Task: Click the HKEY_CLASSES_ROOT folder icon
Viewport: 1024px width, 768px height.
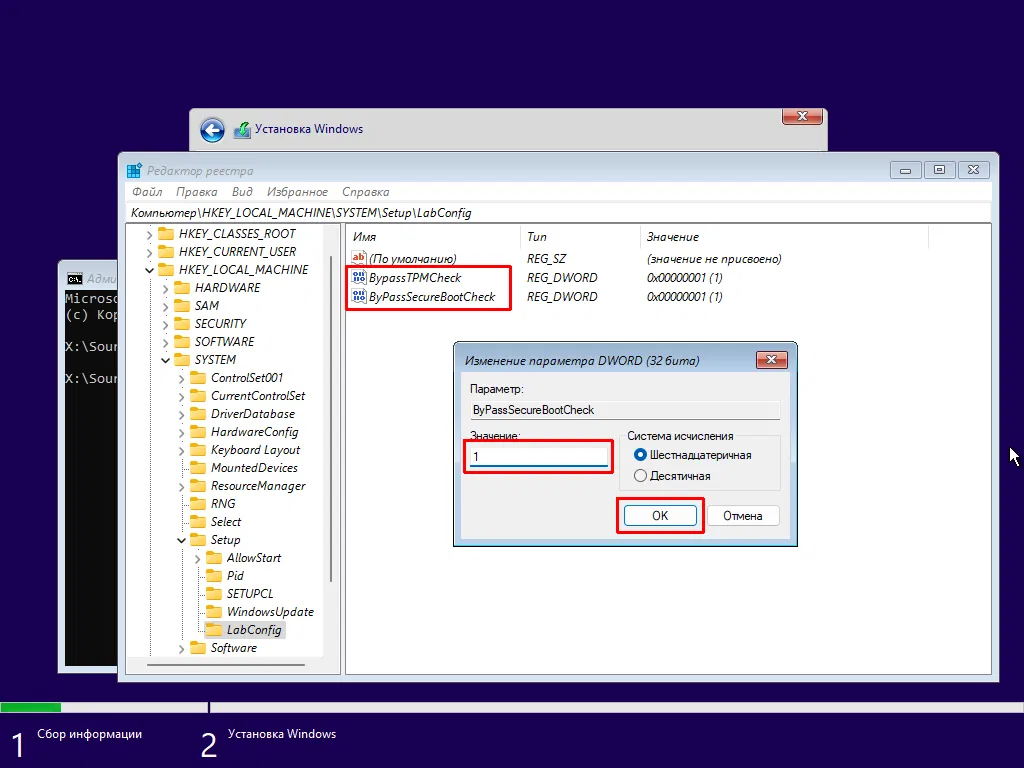Action: (x=167, y=234)
